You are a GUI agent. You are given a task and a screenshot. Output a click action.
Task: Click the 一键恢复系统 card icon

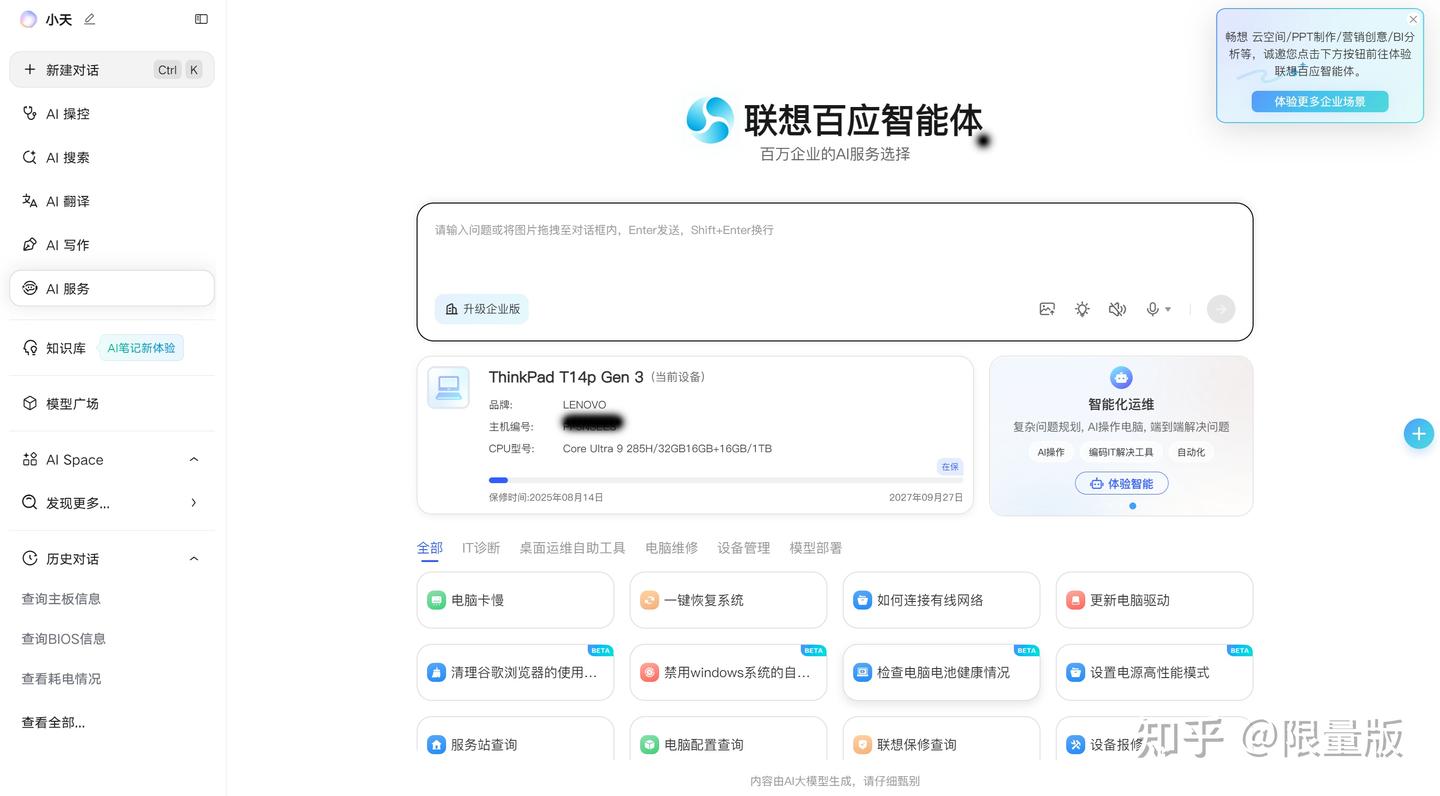(649, 600)
